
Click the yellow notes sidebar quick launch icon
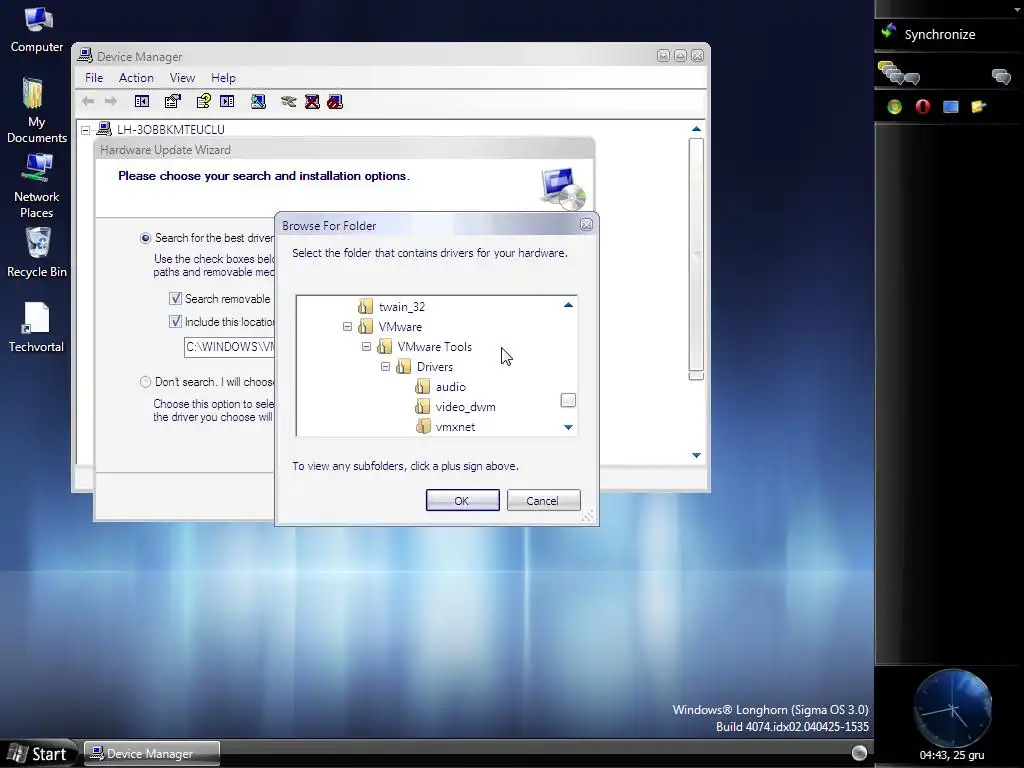click(978, 106)
